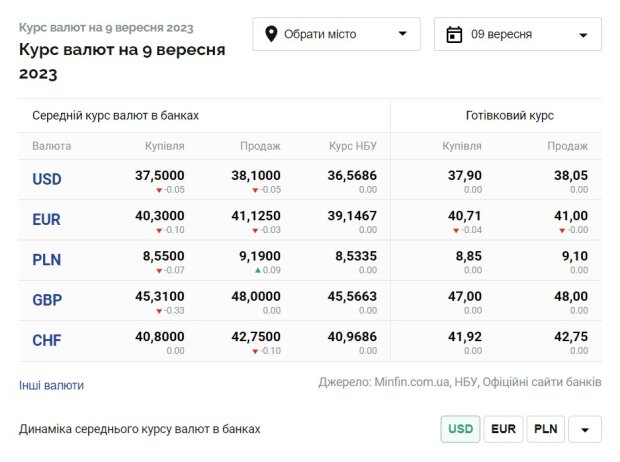This screenshot has width=620, height=462.
Task: Switch the dynamics chart to PLN
Action: coord(546,429)
